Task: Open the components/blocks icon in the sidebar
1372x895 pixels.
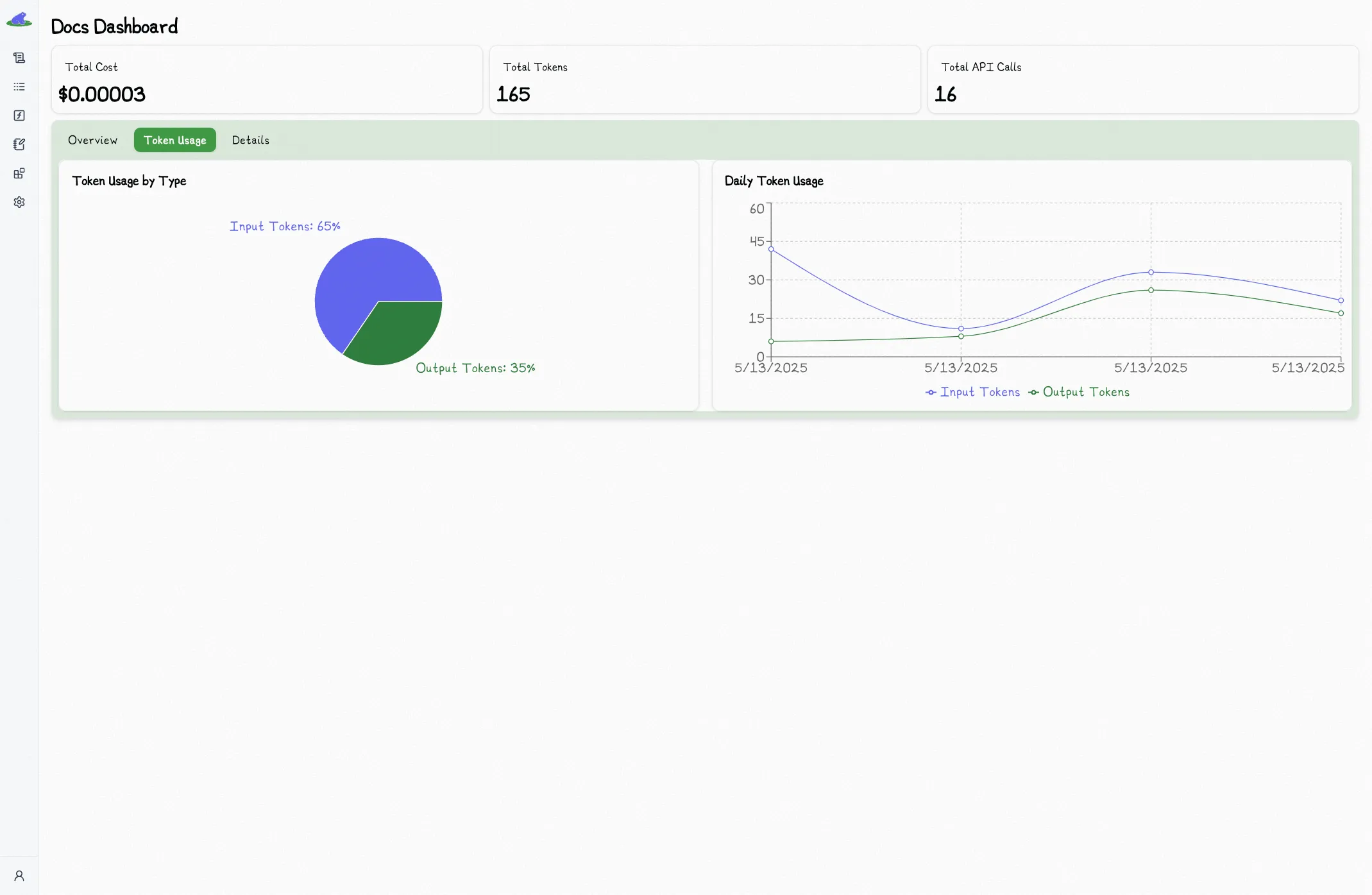Action: (x=19, y=173)
